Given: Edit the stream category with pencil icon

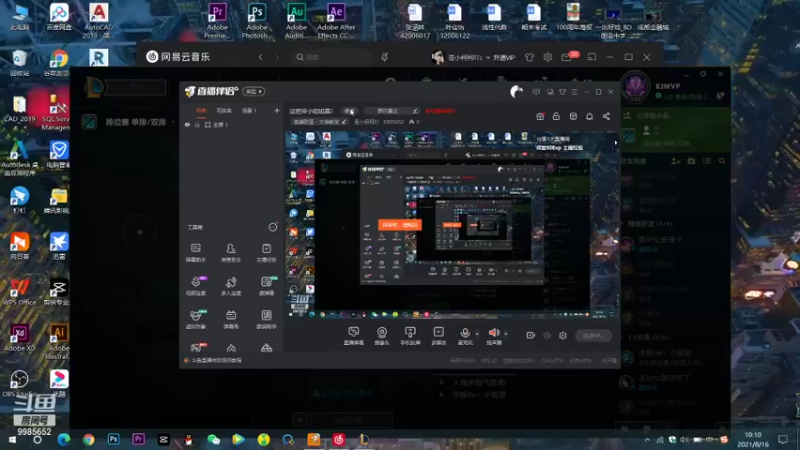Looking at the screenshot, I should click(x=344, y=122).
